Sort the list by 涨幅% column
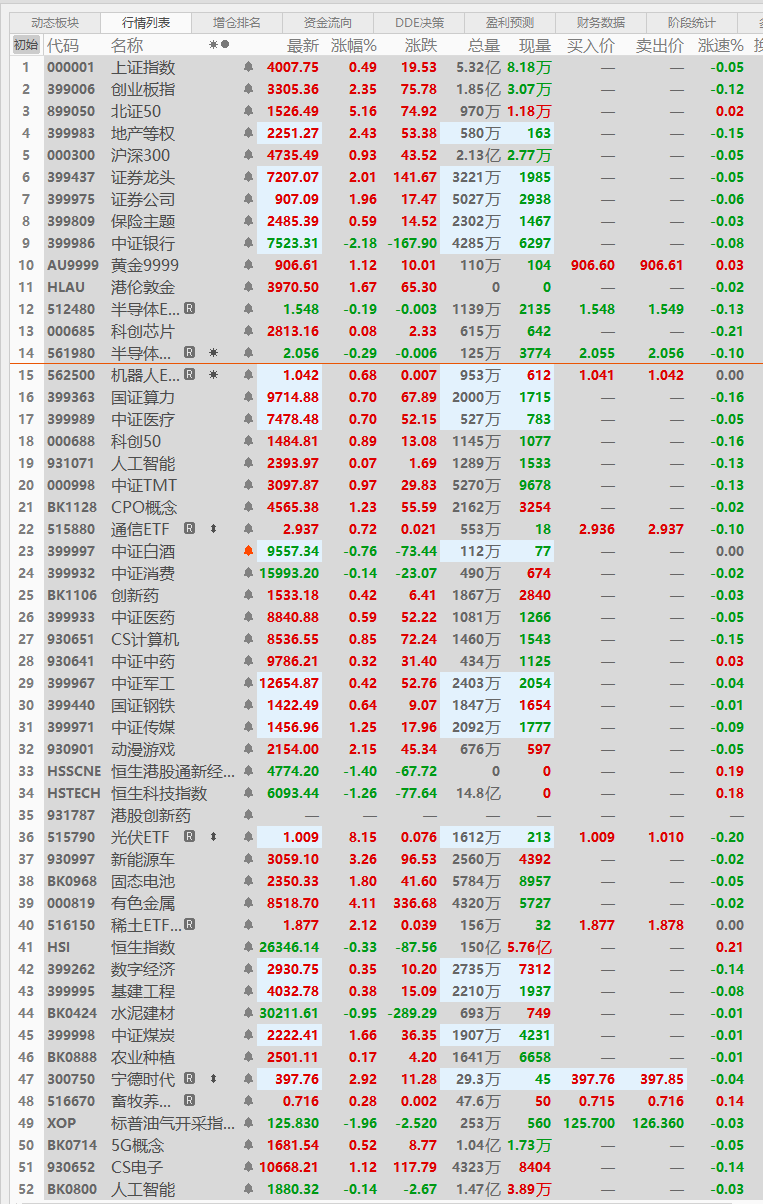 pyautogui.click(x=354, y=45)
